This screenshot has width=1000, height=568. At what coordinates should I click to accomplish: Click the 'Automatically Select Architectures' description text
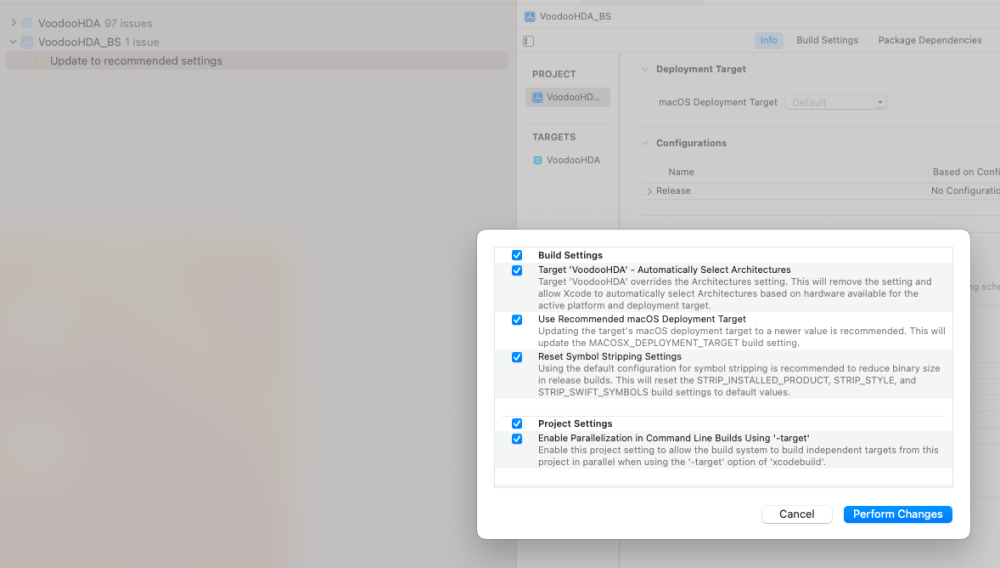point(735,294)
